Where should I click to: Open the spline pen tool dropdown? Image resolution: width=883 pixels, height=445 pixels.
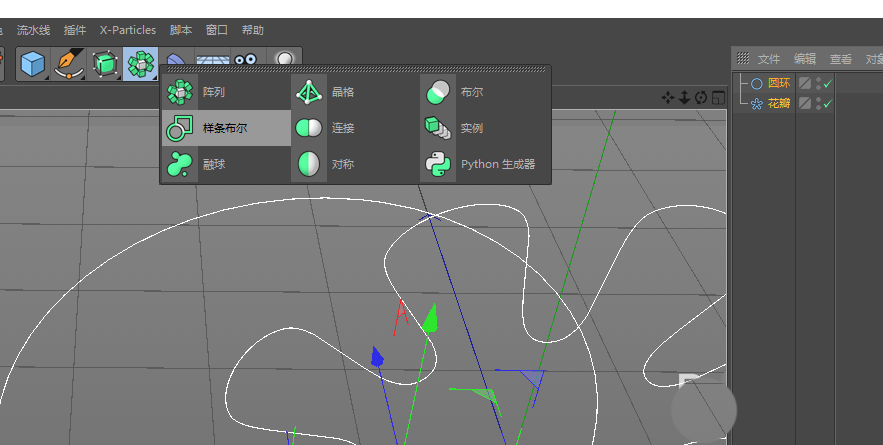coord(69,65)
